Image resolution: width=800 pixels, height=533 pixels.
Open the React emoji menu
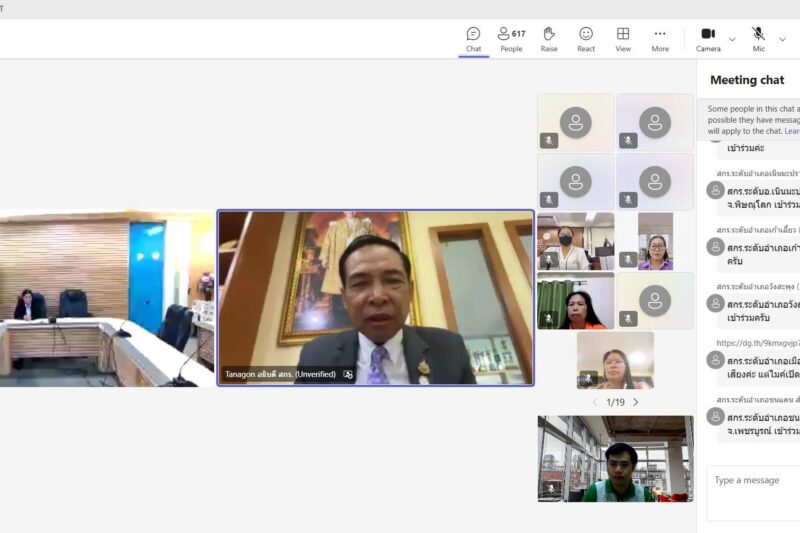pos(586,39)
